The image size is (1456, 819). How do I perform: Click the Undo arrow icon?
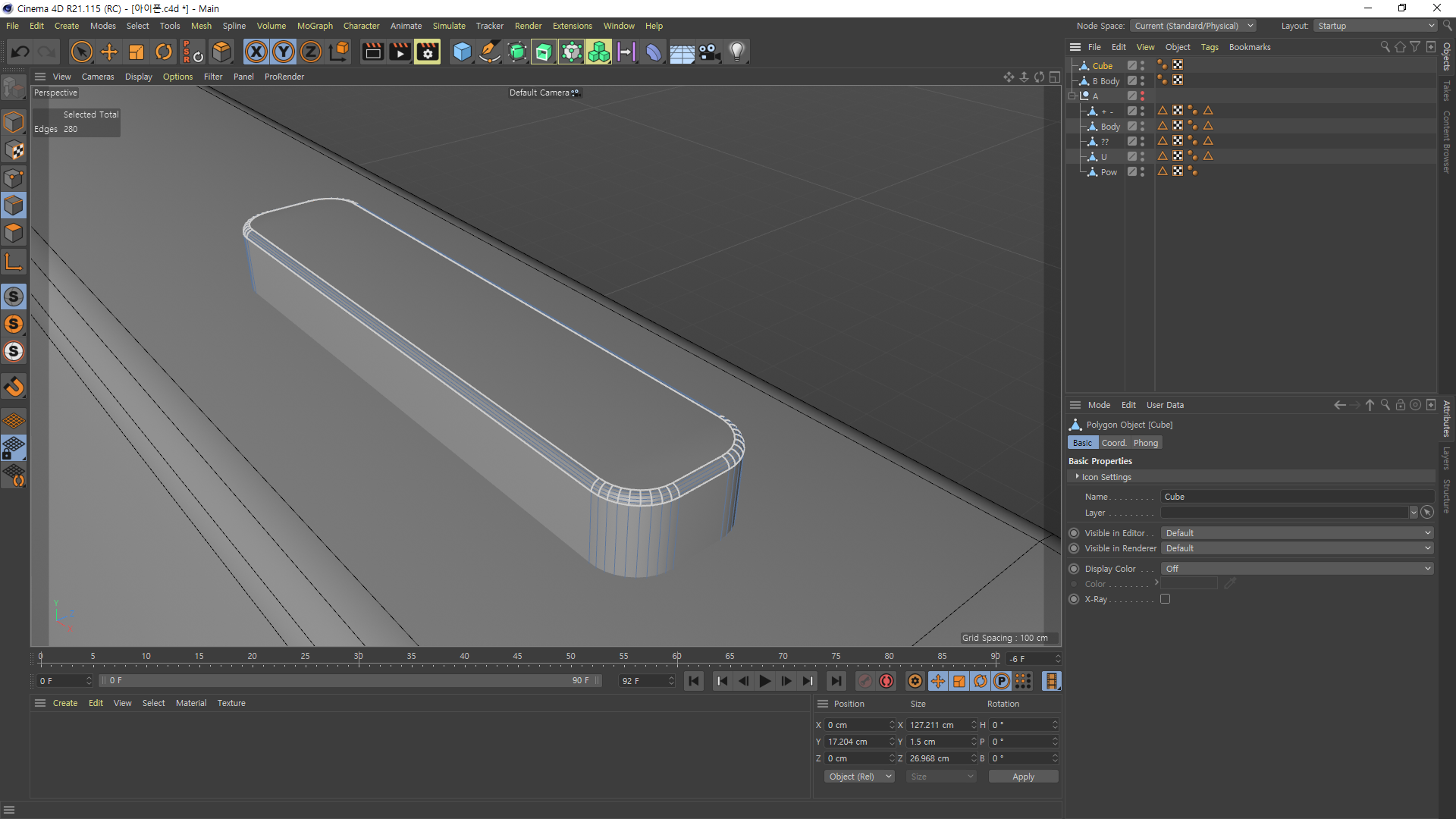tap(20, 52)
